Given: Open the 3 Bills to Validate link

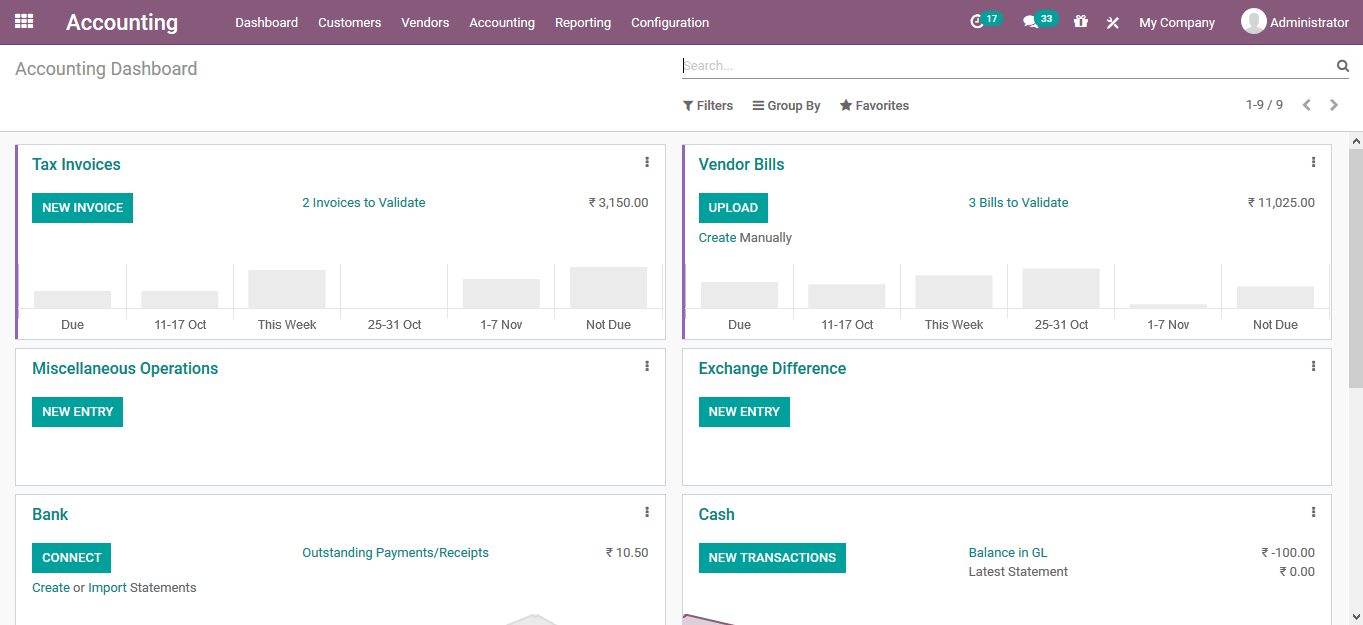Looking at the screenshot, I should [1018, 202].
